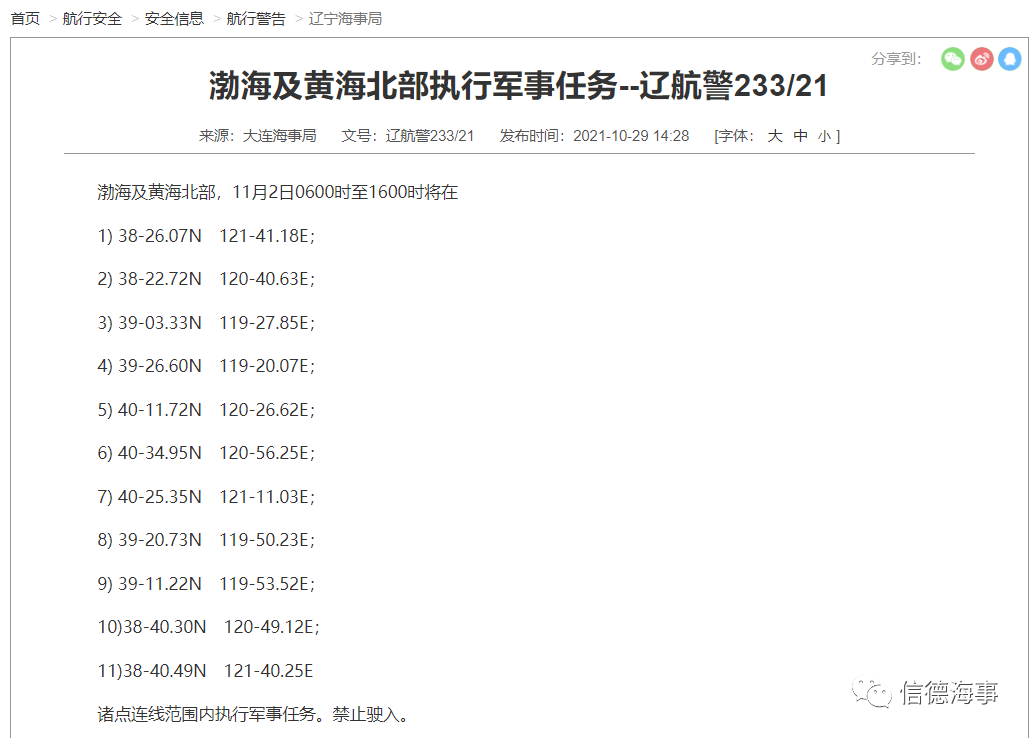
Task: Click the 分享到 label
Action: 896,59
